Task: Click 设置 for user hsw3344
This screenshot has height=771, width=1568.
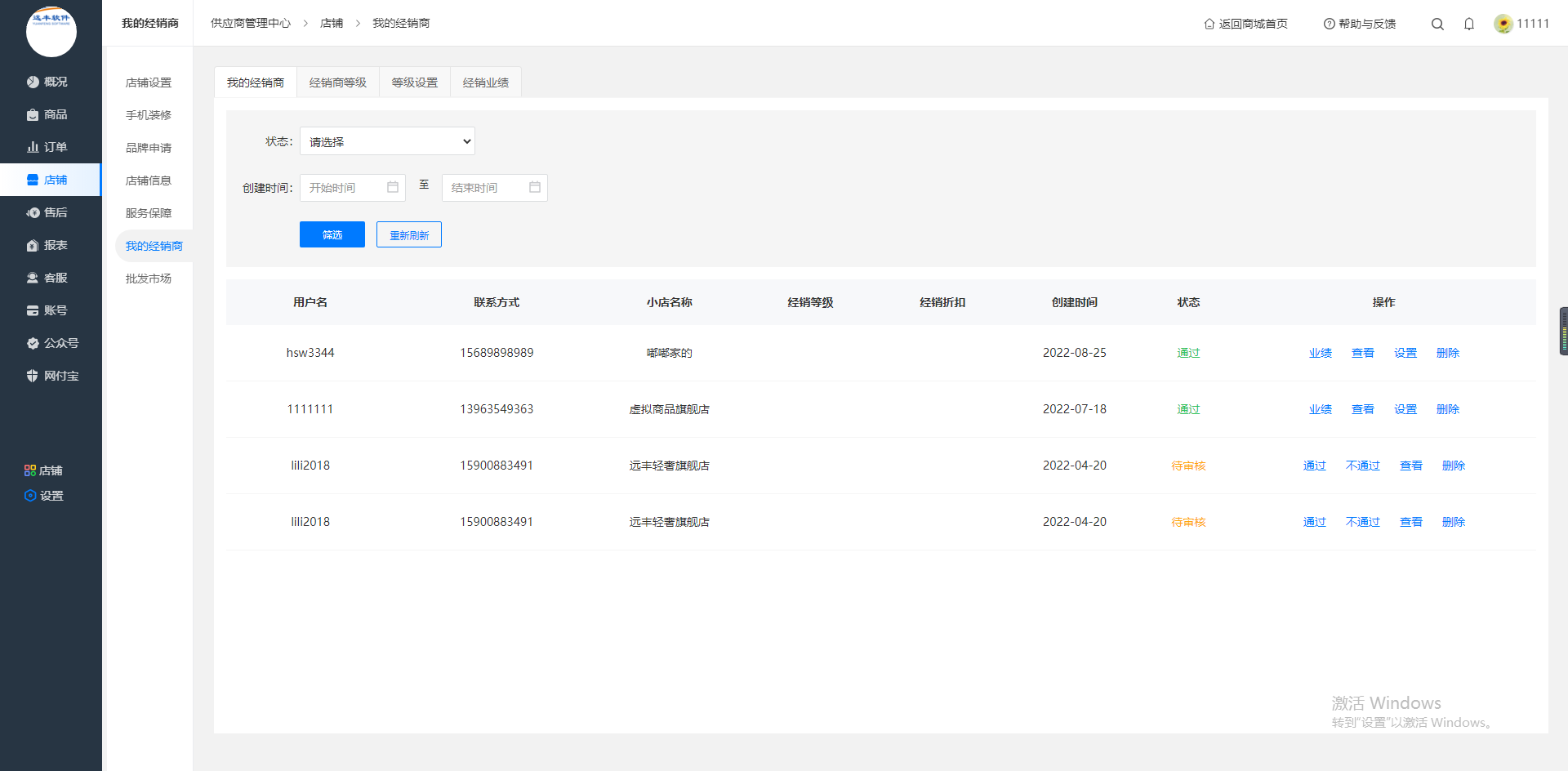Action: point(1405,353)
